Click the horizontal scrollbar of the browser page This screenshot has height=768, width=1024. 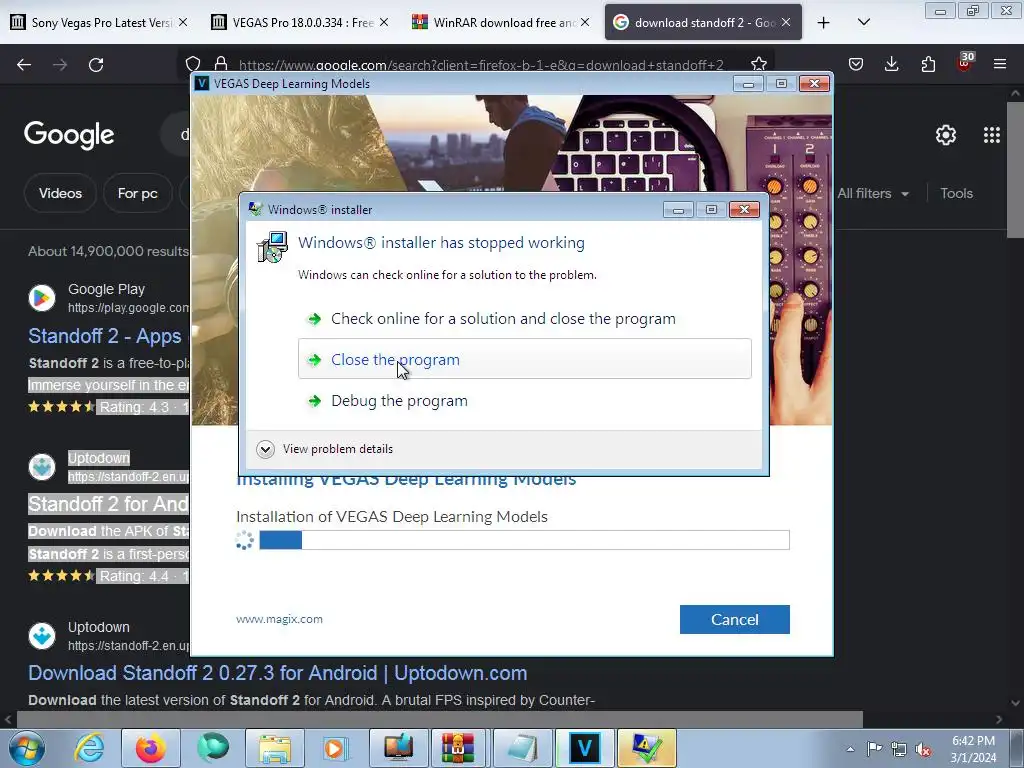pos(439,719)
